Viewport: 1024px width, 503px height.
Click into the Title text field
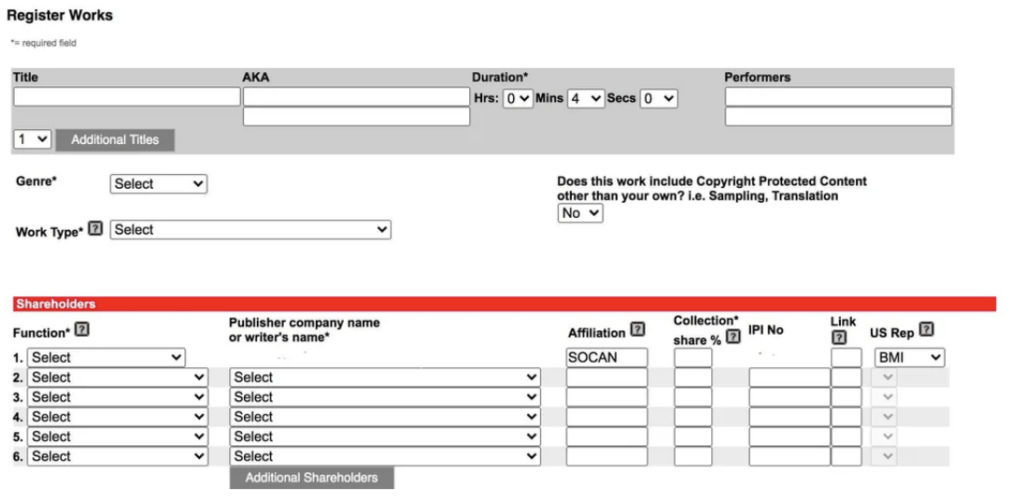pos(127,97)
